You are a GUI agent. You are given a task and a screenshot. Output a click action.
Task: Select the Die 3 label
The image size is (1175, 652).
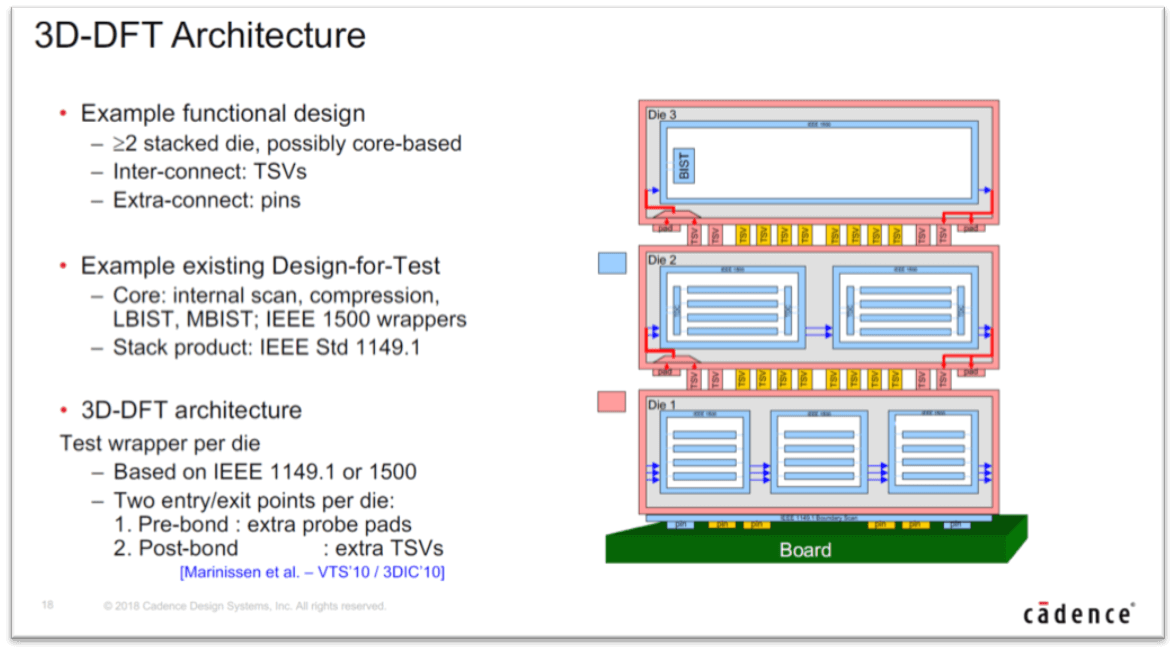click(662, 115)
